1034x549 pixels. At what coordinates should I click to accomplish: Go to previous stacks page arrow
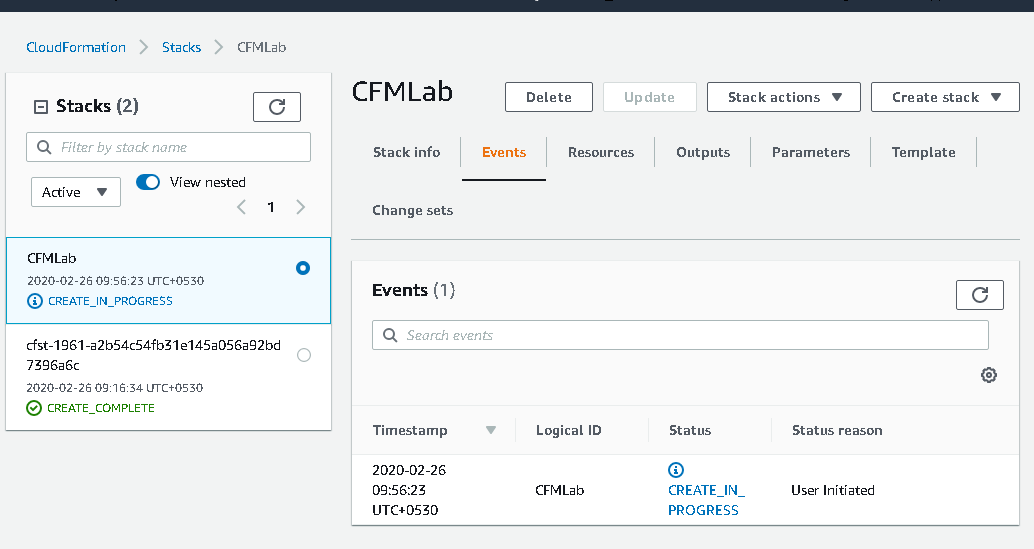tap(241, 207)
